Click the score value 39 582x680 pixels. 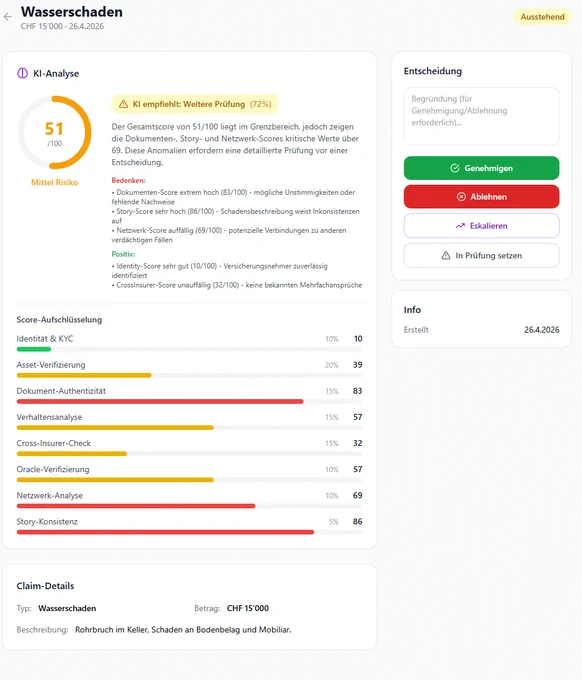tap(357, 365)
